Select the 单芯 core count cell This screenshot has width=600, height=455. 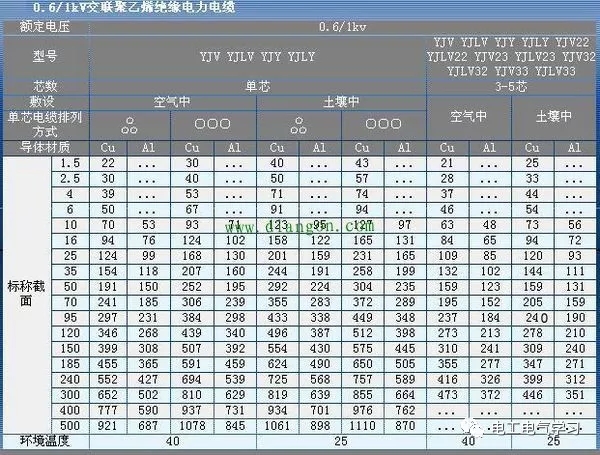pyautogui.click(x=258, y=87)
